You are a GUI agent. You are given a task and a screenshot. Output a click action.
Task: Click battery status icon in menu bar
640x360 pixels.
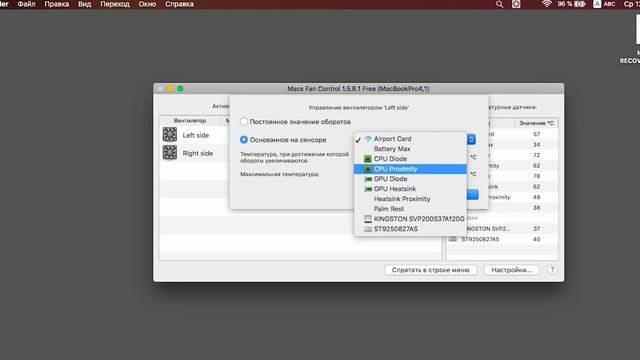point(580,4)
